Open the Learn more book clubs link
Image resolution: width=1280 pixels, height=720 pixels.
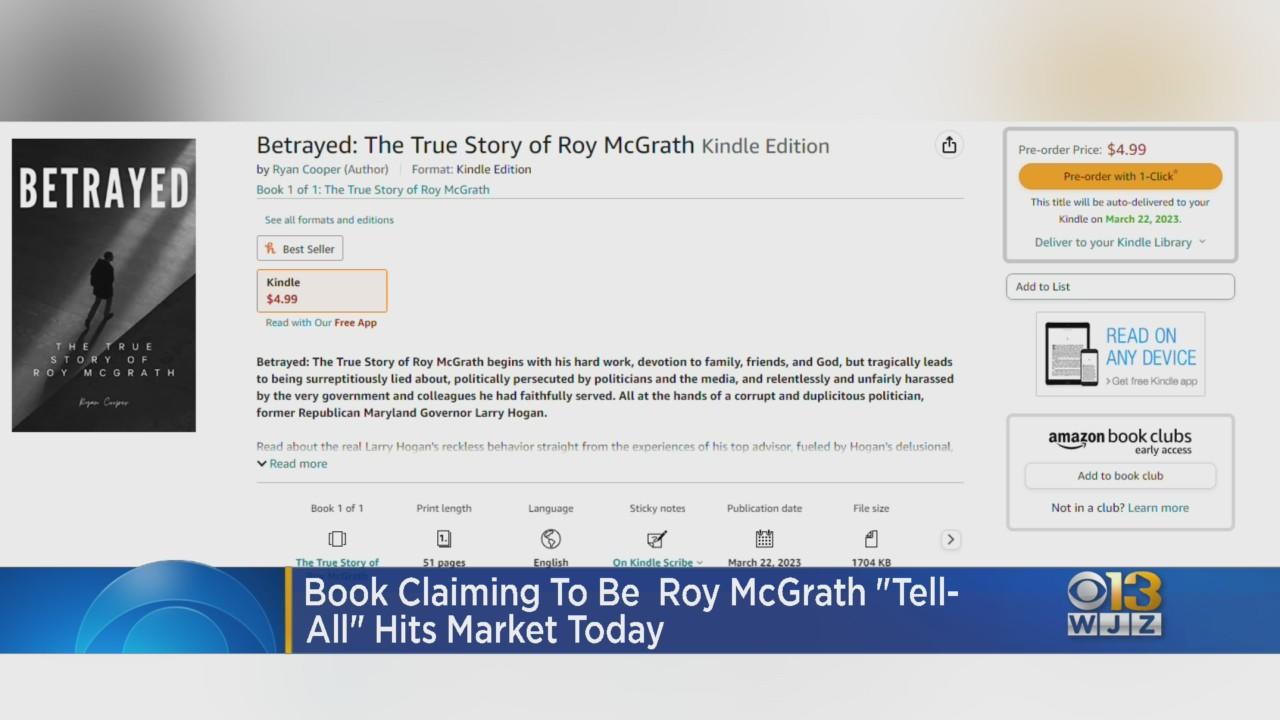(x=1158, y=508)
